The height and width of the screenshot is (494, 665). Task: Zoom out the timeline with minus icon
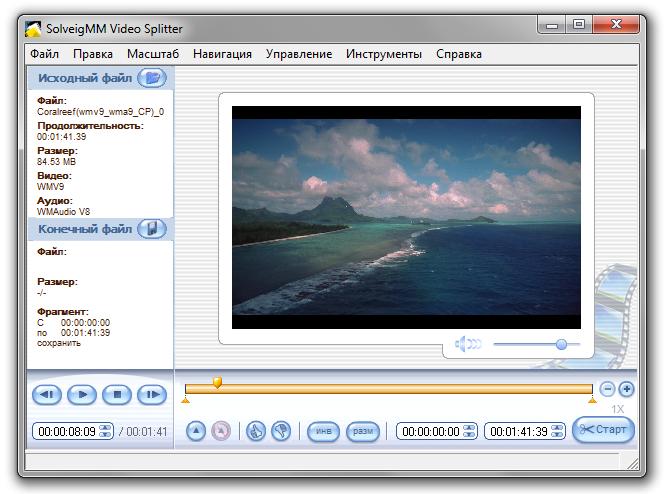point(607,389)
